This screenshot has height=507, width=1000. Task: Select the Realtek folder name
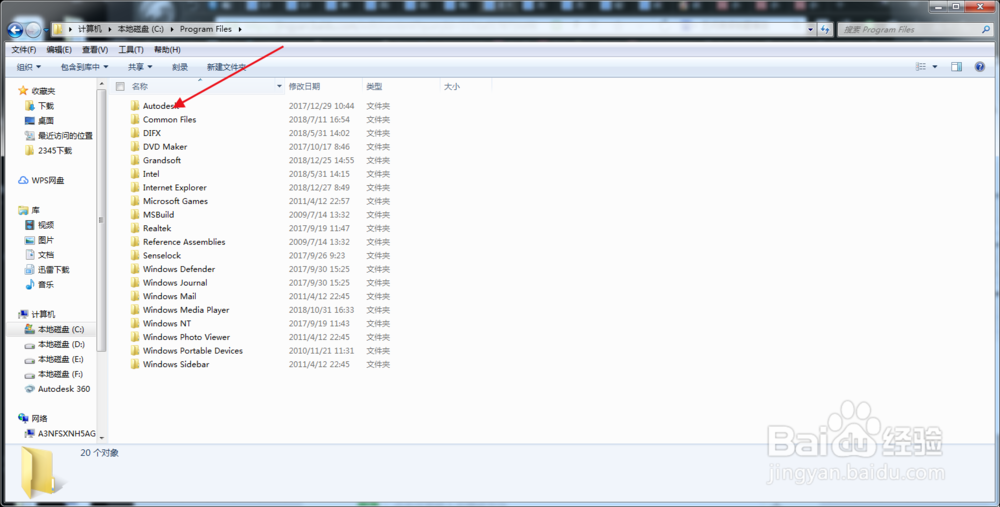click(x=157, y=228)
